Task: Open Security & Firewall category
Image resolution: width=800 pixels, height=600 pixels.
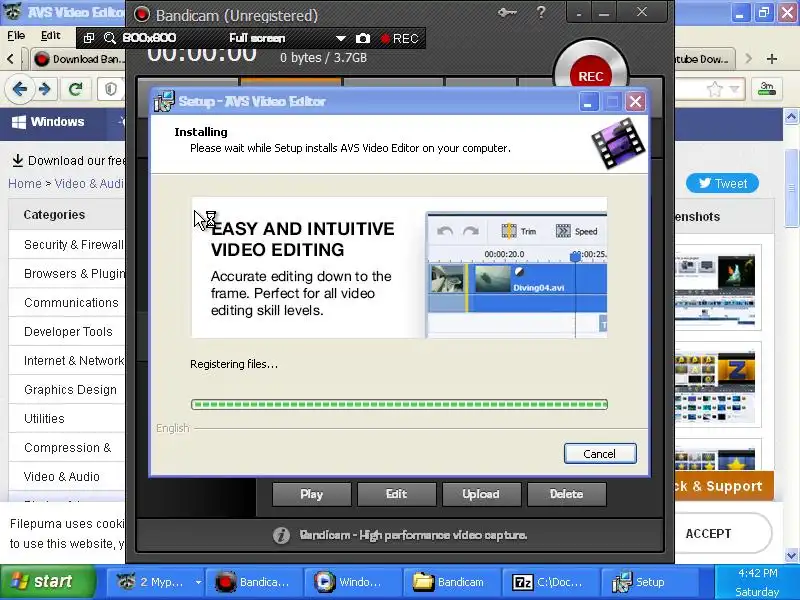Action: (74, 245)
